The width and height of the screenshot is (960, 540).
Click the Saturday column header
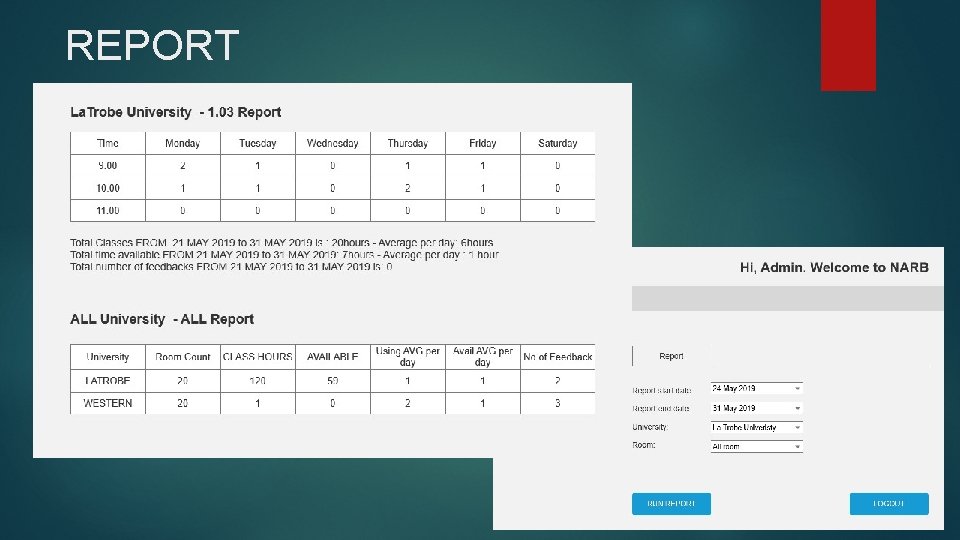[x=558, y=143]
